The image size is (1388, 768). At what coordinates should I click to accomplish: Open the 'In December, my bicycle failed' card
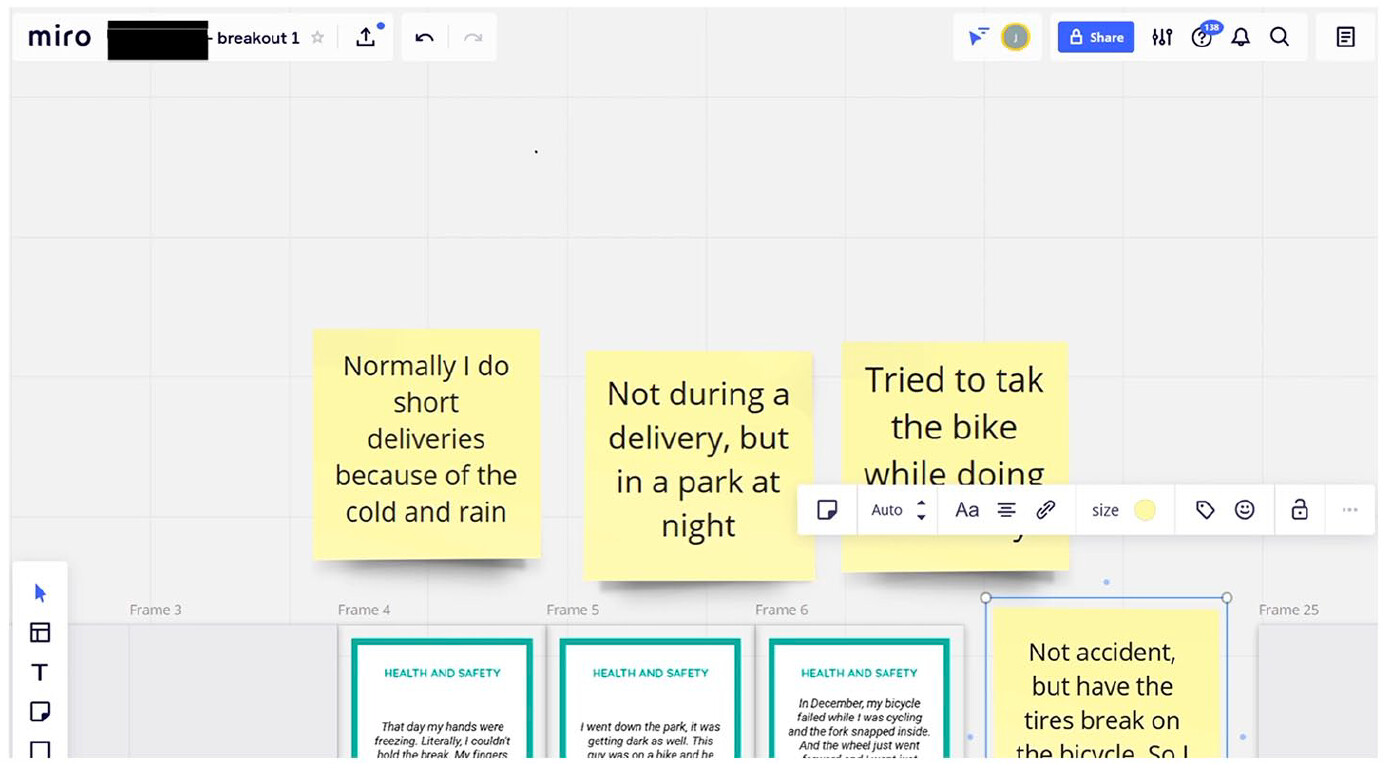[x=859, y=698]
